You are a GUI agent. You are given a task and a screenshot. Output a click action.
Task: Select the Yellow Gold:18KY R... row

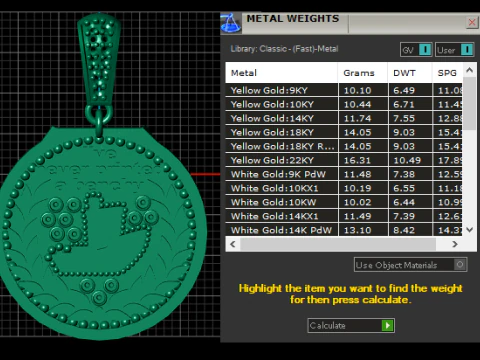pos(344,146)
